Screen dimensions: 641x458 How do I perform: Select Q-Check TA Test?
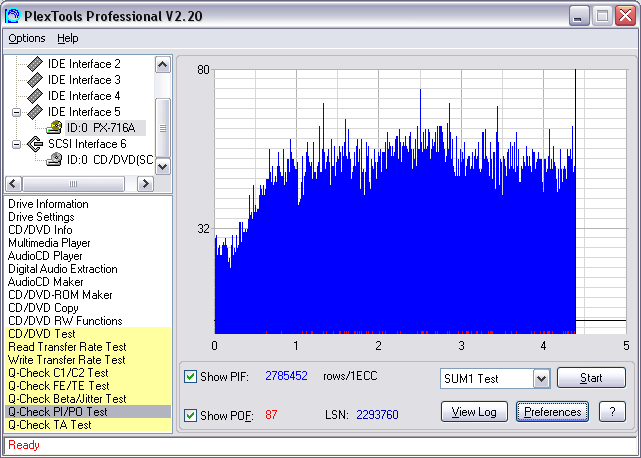coord(88,425)
